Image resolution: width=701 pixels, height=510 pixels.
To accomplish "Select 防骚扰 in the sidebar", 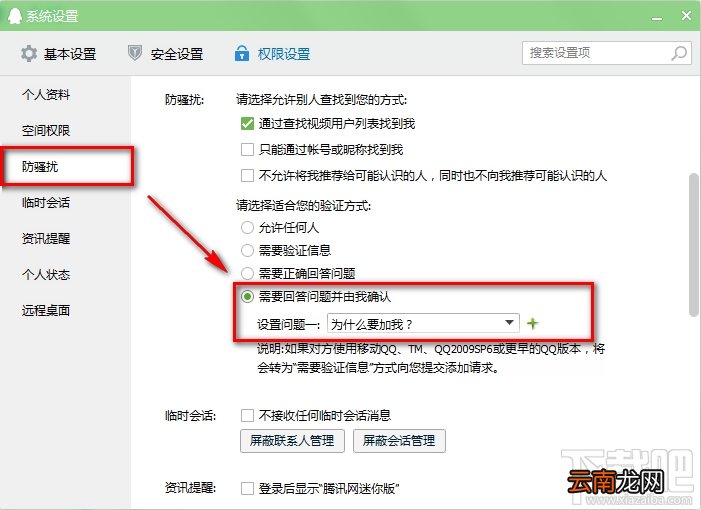I will coord(40,166).
